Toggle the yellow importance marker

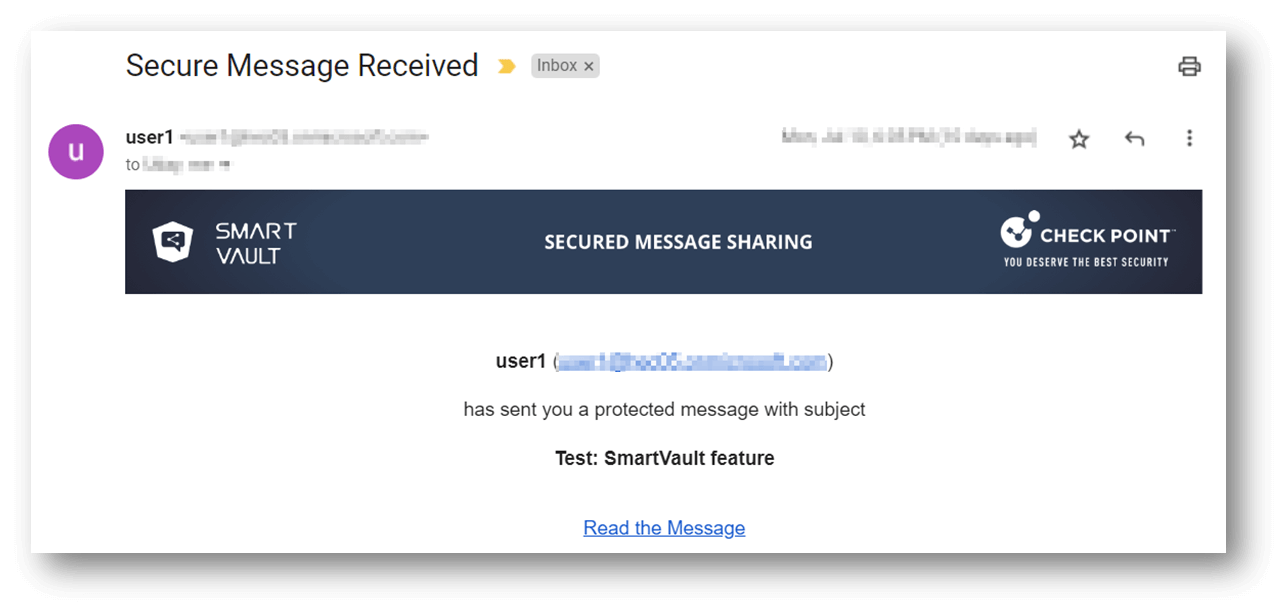pyautogui.click(x=507, y=66)
